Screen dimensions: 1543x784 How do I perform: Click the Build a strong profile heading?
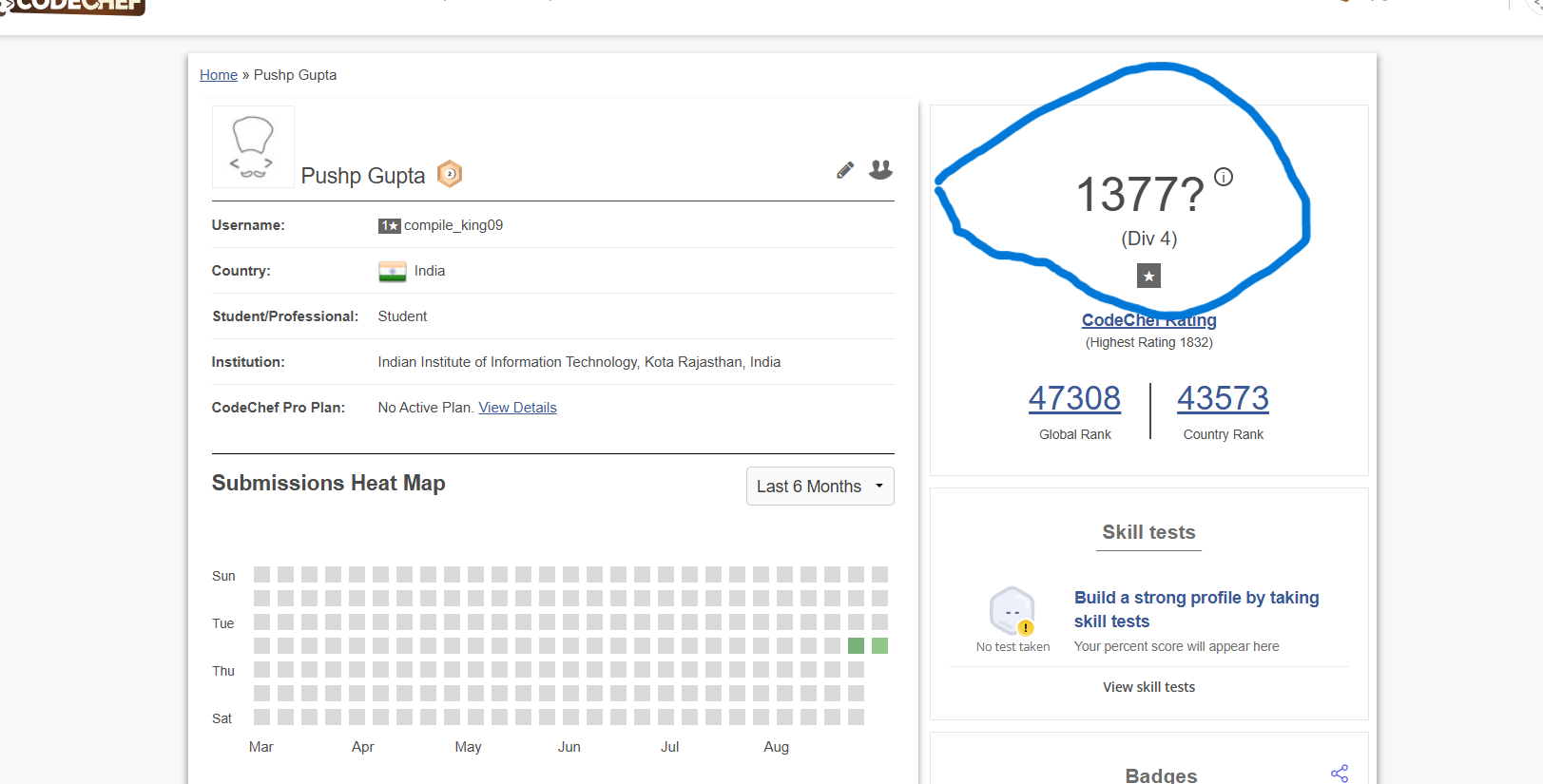pos(1197,609)
